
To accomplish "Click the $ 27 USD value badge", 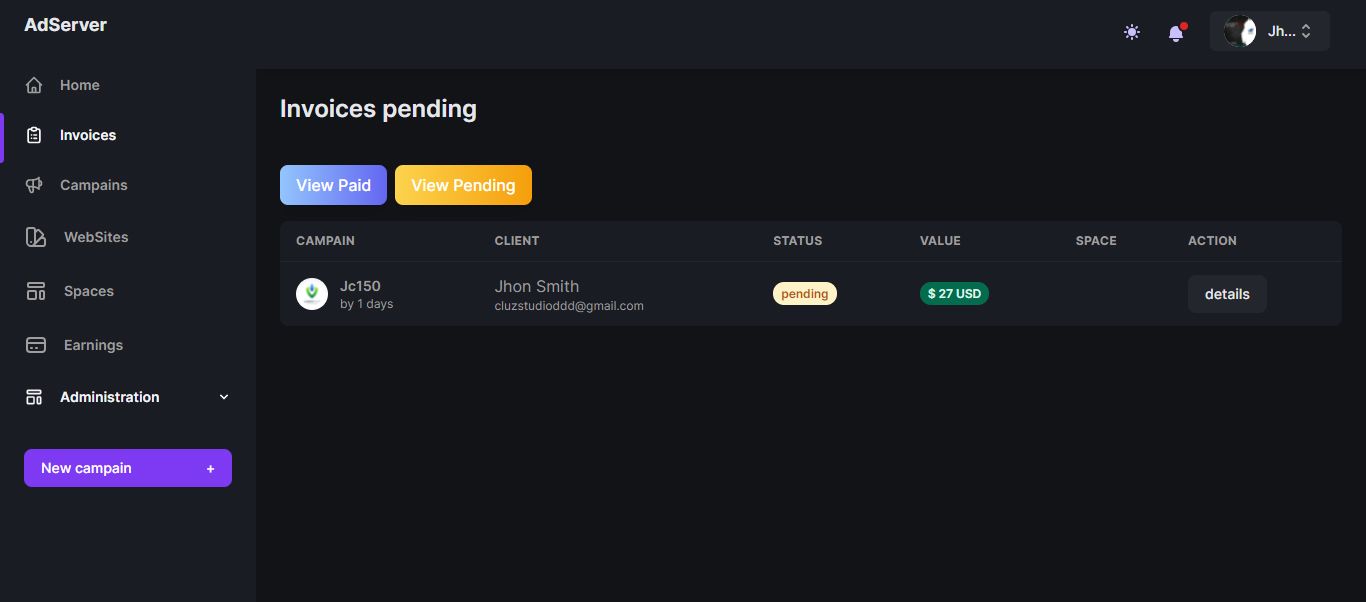I will [x=954, y=294].
